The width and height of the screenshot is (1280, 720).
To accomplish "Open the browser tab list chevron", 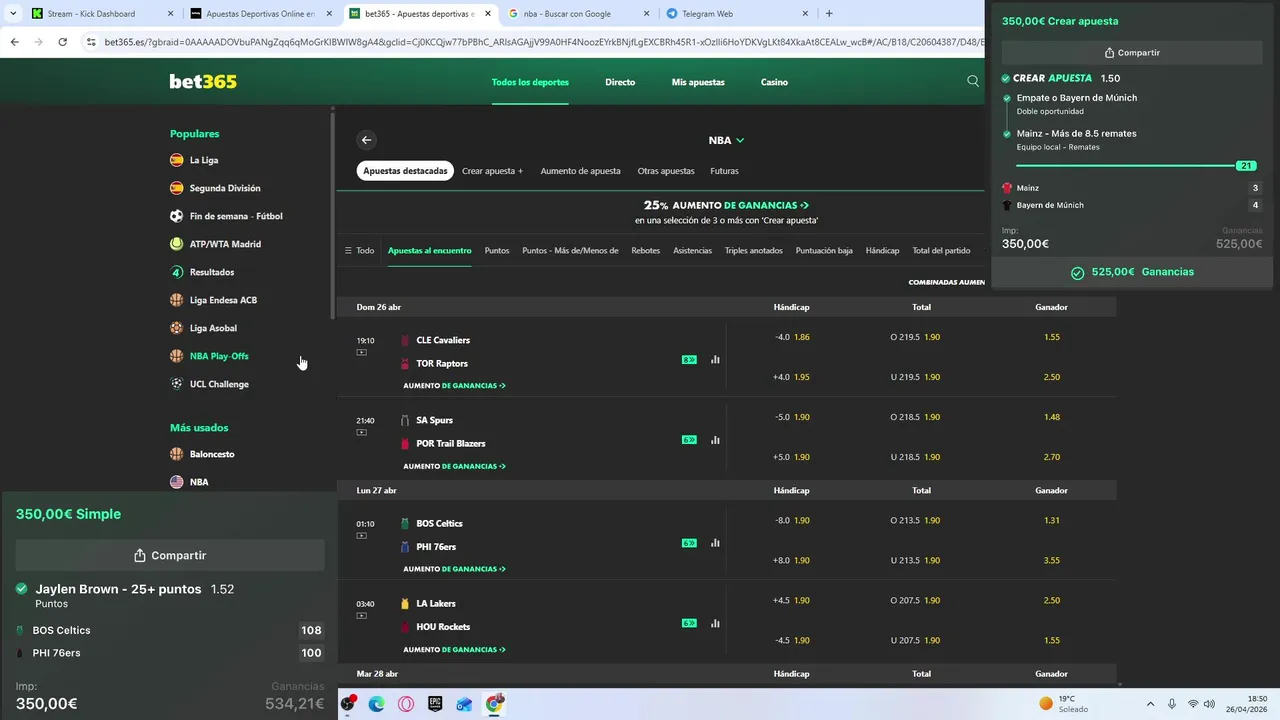I will [x=12, y=14].
